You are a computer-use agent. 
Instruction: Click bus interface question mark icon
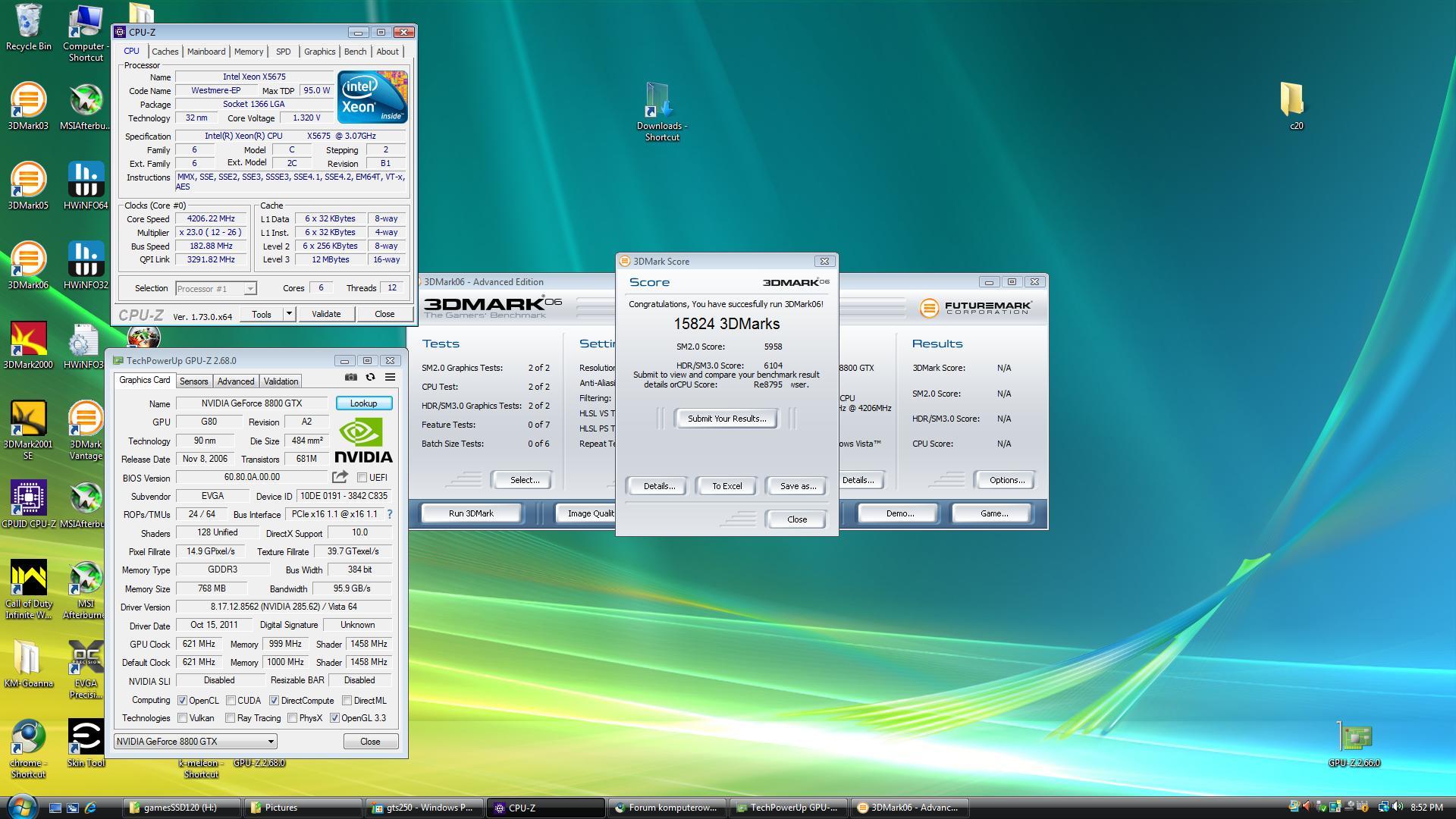tap(390, 514)
